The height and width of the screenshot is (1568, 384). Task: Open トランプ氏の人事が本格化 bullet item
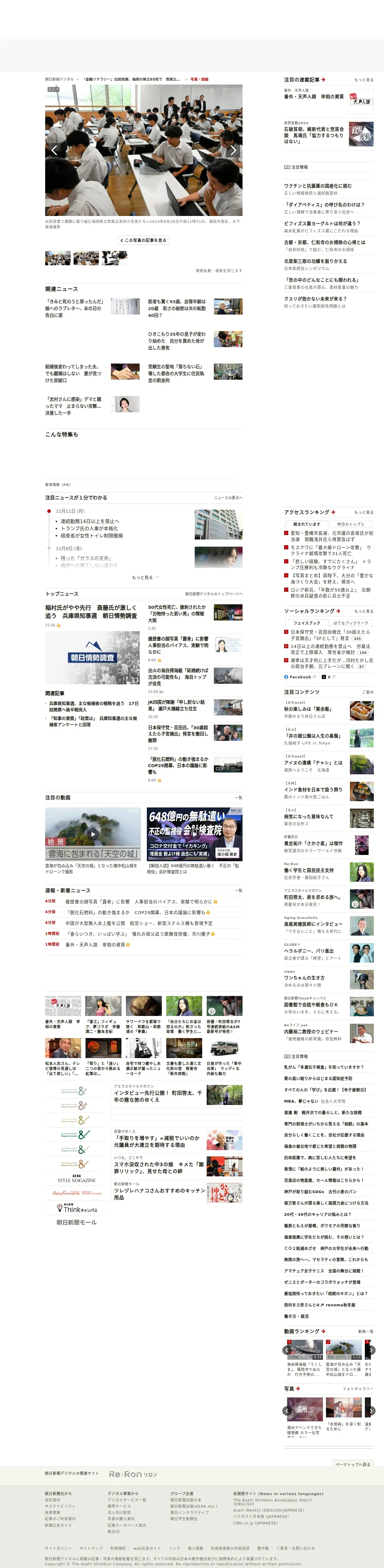90,528
